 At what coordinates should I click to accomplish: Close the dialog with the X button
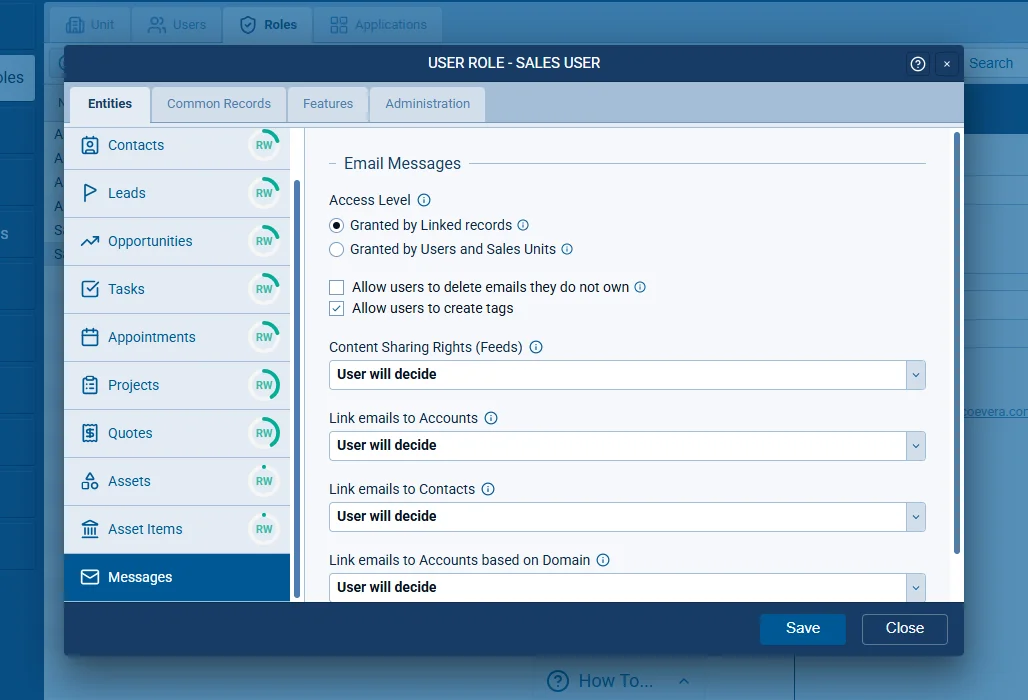(947, 64)
